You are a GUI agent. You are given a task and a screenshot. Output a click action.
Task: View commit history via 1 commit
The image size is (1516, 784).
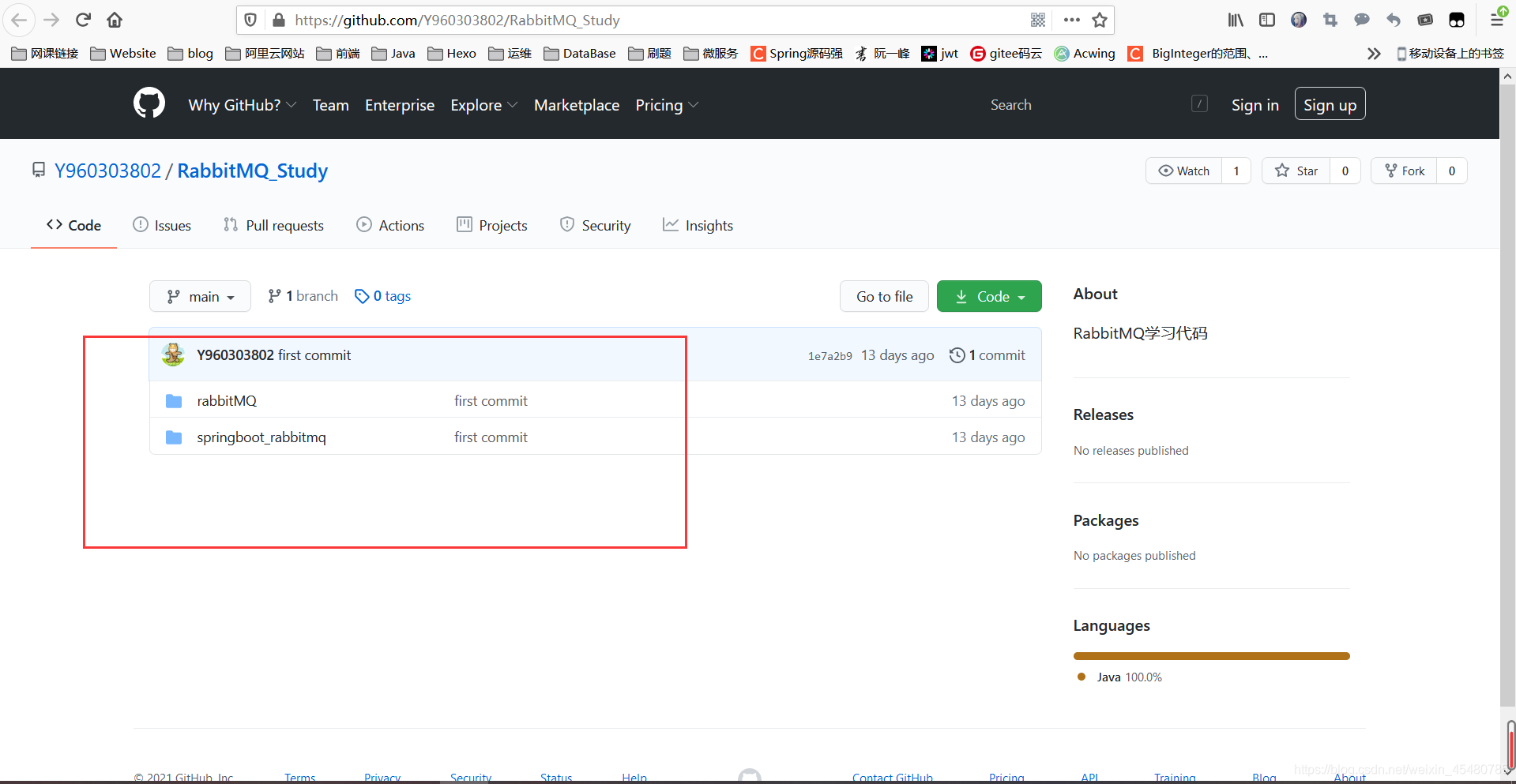[987, 355]
